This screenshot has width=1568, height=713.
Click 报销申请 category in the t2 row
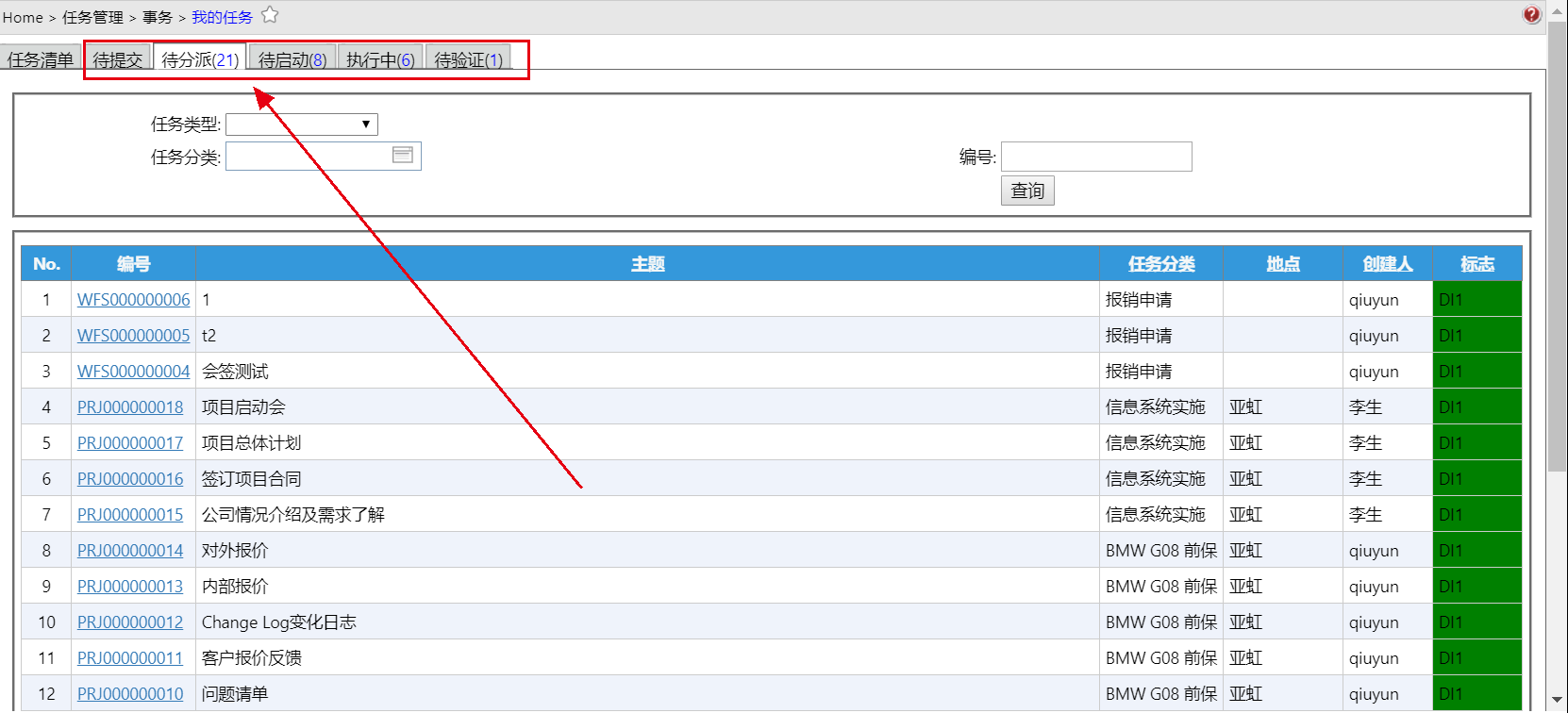click(x=1139, y=336)
